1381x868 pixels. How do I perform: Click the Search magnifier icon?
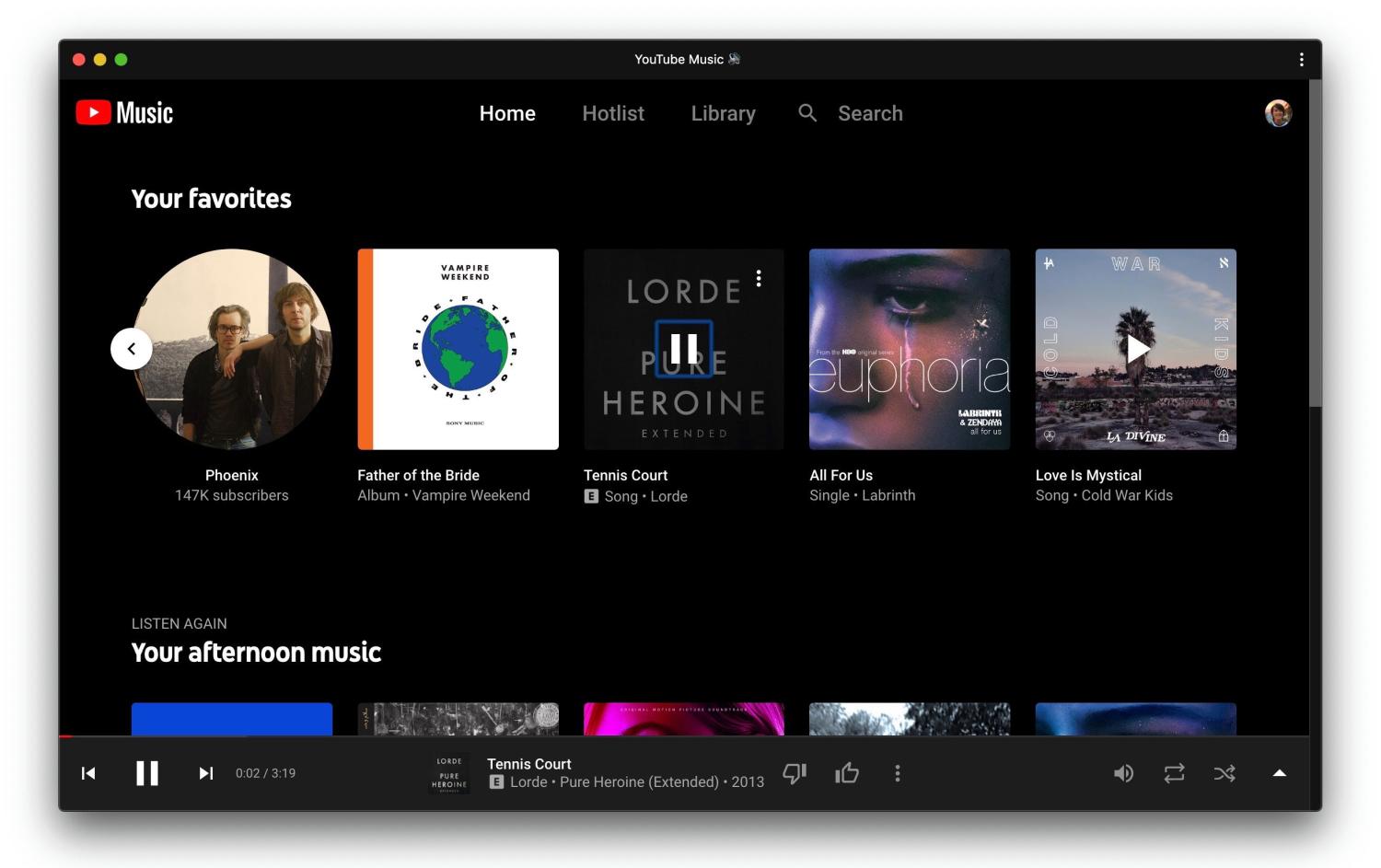pyautogui.click(x=807, y=113)
